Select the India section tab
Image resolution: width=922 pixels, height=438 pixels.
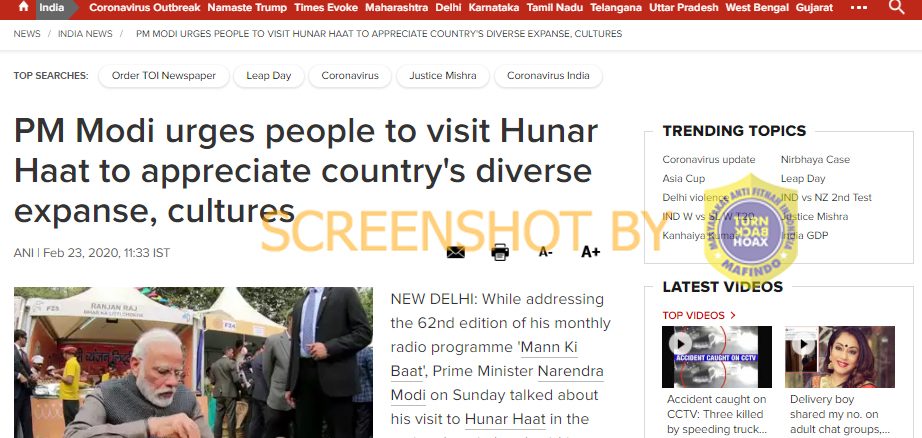pos(52,8)
